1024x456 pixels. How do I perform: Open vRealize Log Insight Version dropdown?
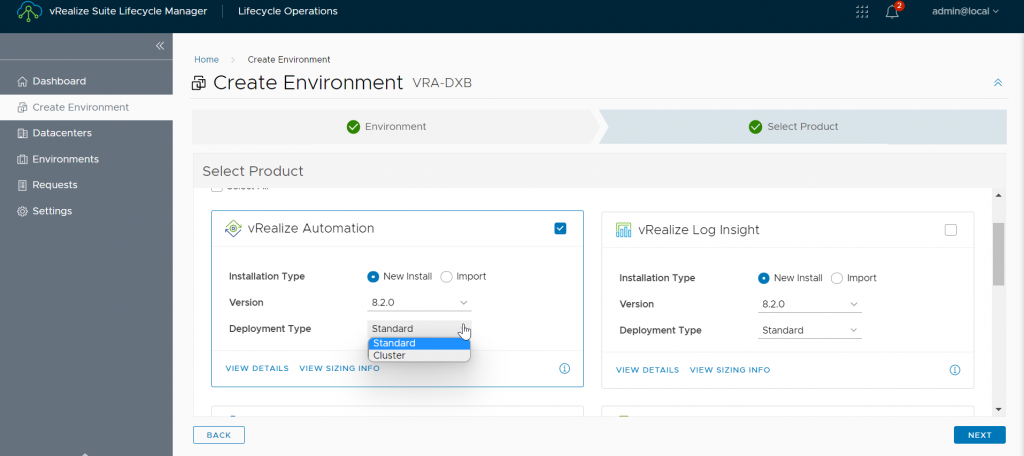[810, 304]
